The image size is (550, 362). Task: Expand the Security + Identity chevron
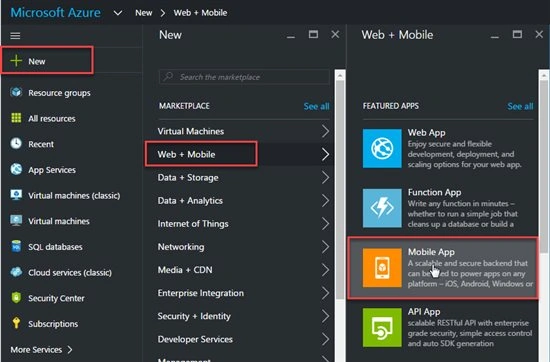[x=326, y=316]
